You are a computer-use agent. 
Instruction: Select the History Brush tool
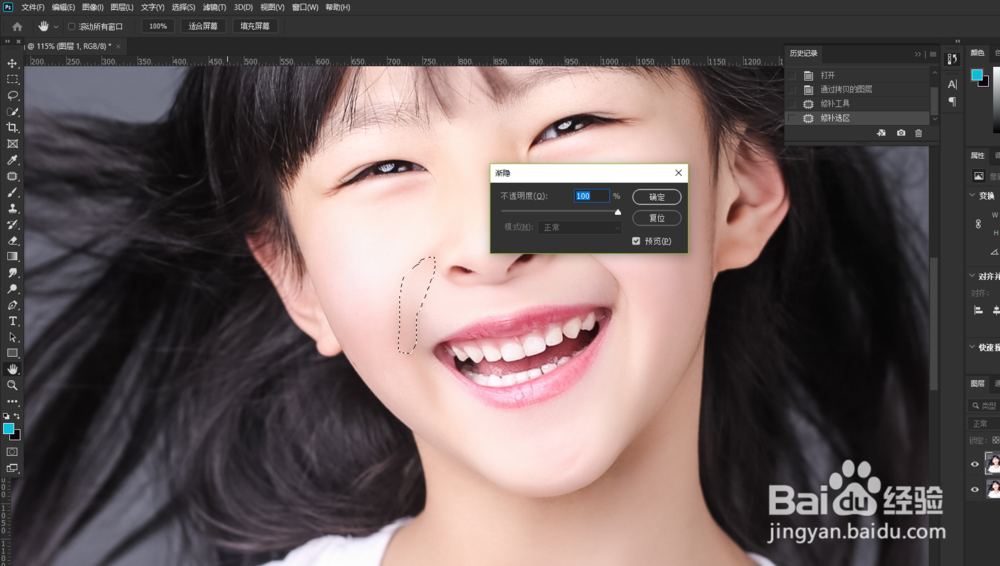click(x=12, y=225)
